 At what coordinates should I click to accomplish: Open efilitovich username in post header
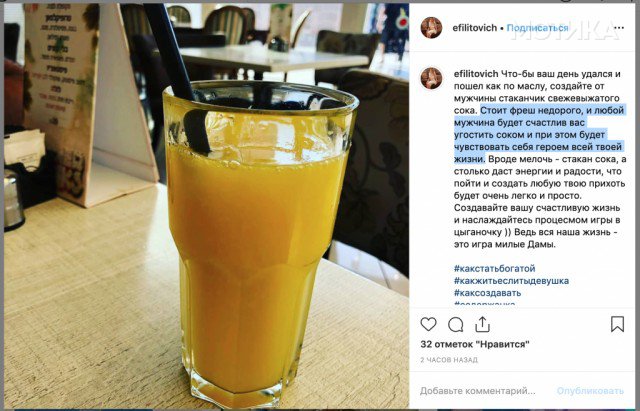(475, 28)
